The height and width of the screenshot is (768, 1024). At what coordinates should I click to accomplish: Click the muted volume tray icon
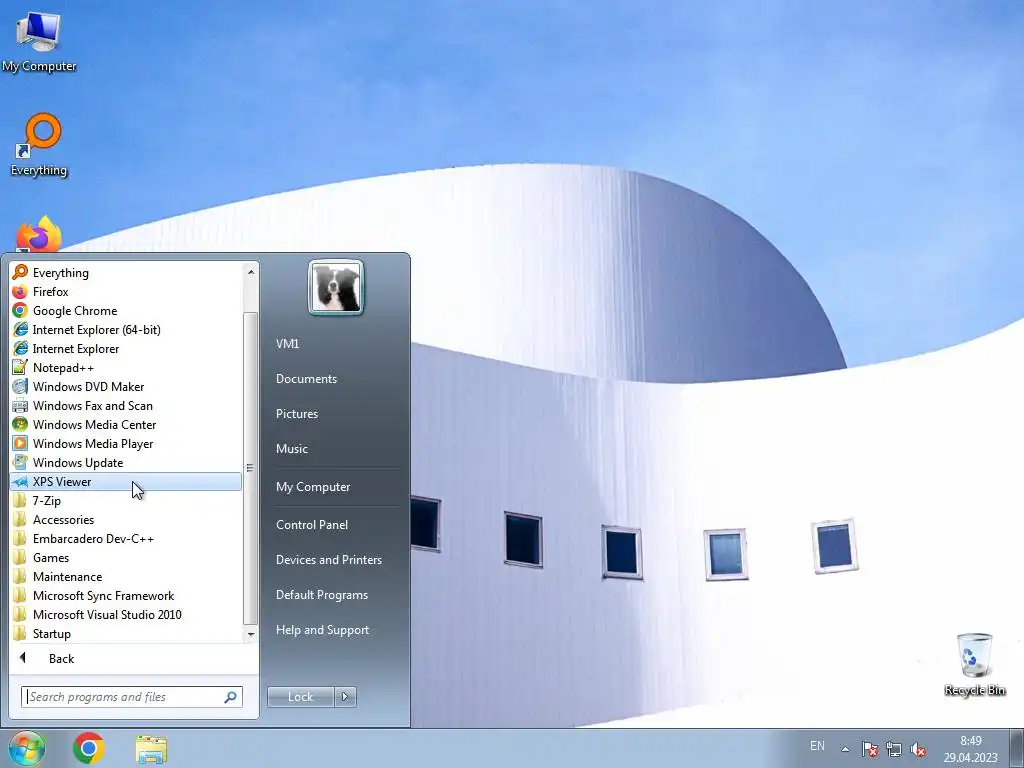pos(918,749)
